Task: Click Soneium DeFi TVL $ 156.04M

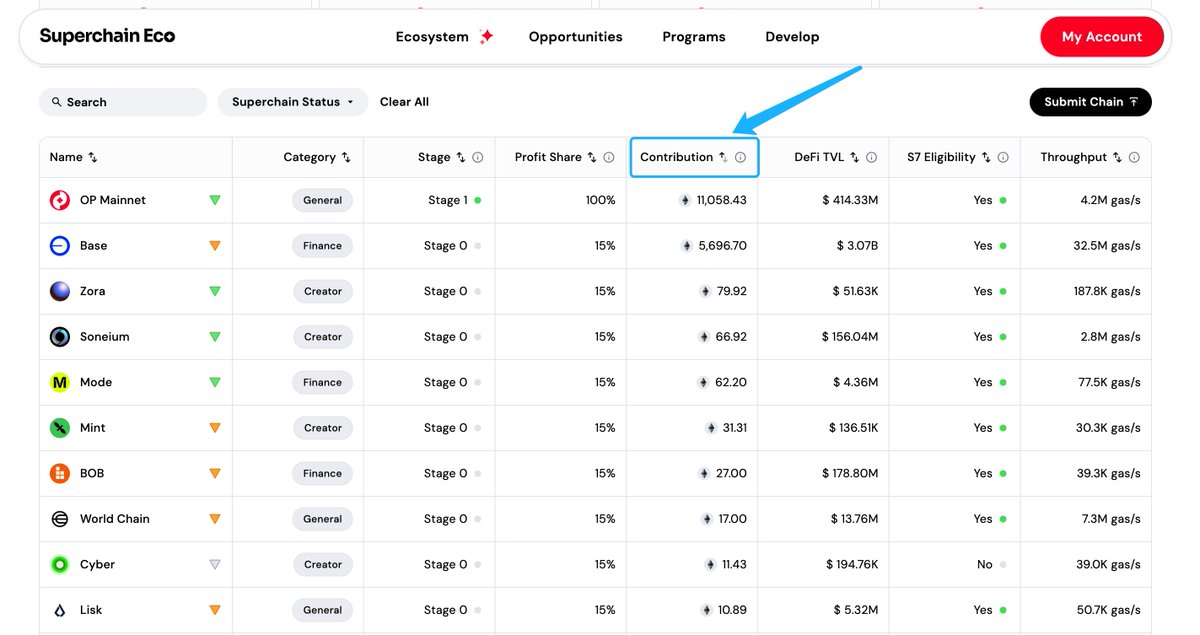Action: [850, 337]
